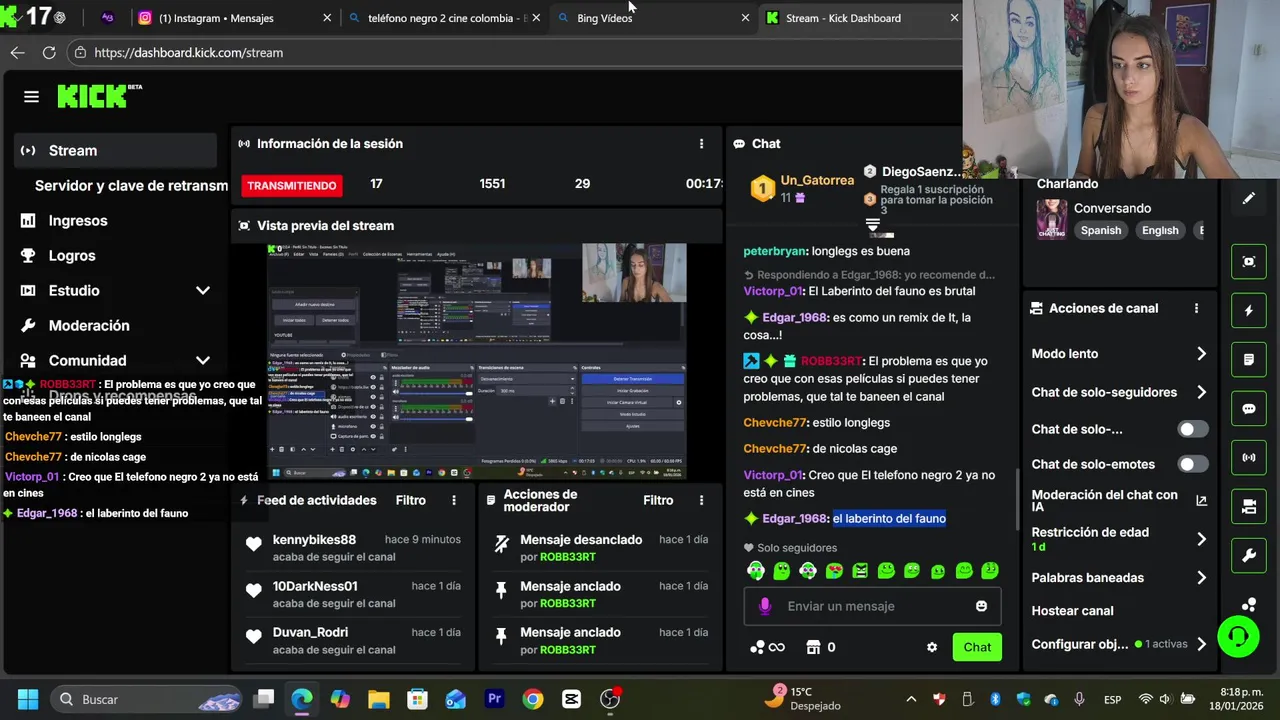Open chat settings gear icon

(x=932, y=647)
